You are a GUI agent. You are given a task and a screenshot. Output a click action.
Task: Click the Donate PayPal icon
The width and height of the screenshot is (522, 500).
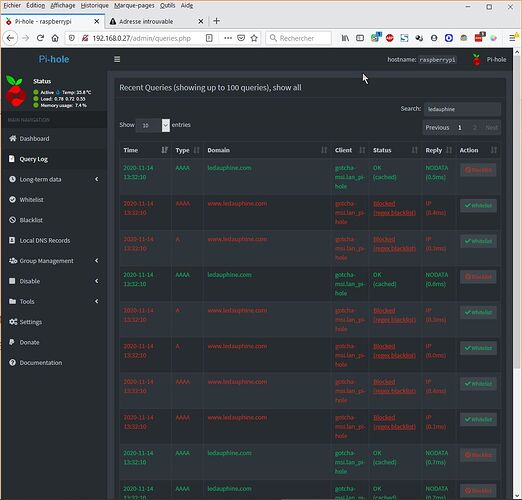coord(12,342)
